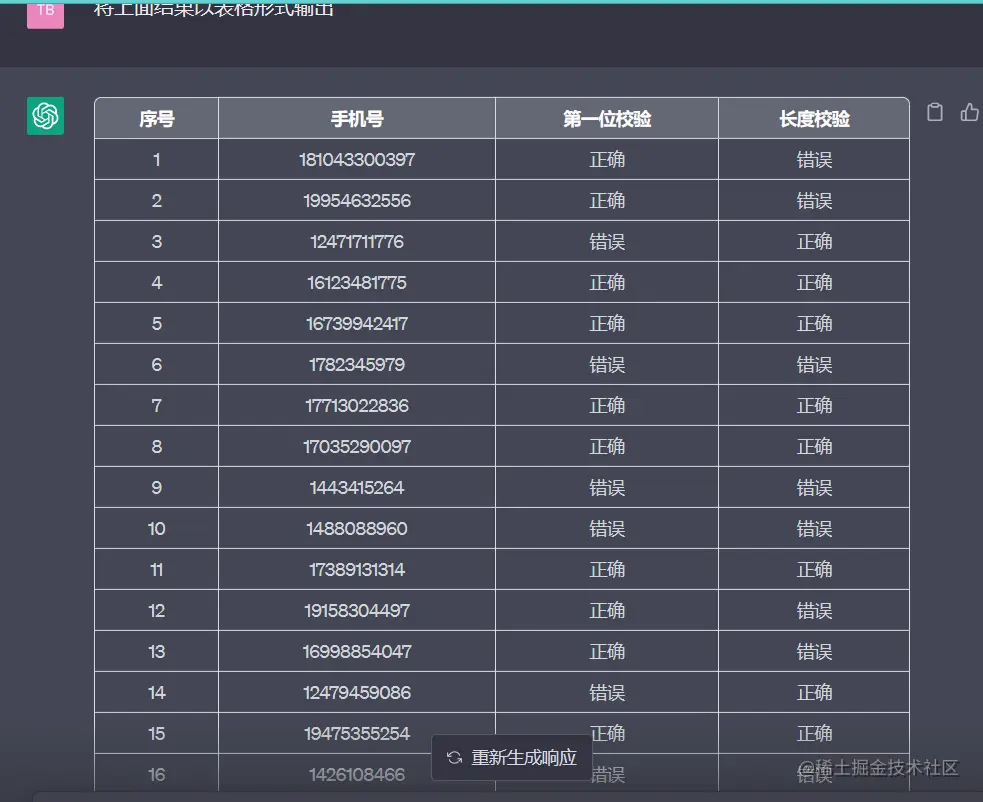Click the 重新生成响应 button

(x=512, y=757)
